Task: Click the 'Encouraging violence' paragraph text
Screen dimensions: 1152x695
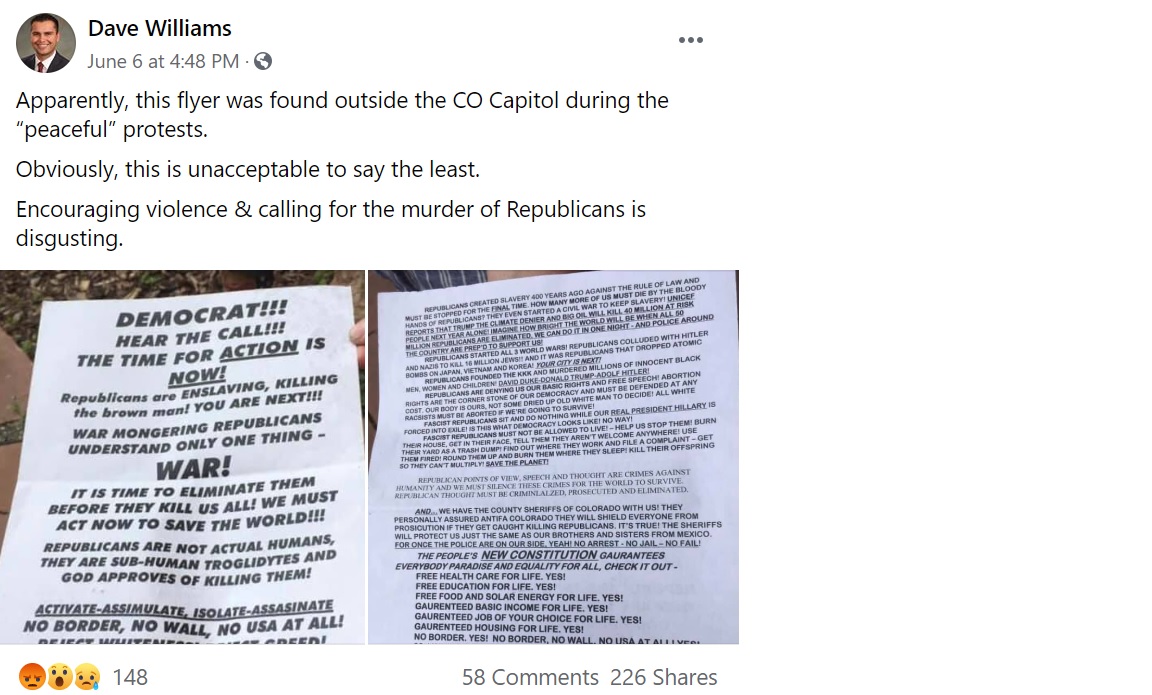Action: [x=331, y=223]
